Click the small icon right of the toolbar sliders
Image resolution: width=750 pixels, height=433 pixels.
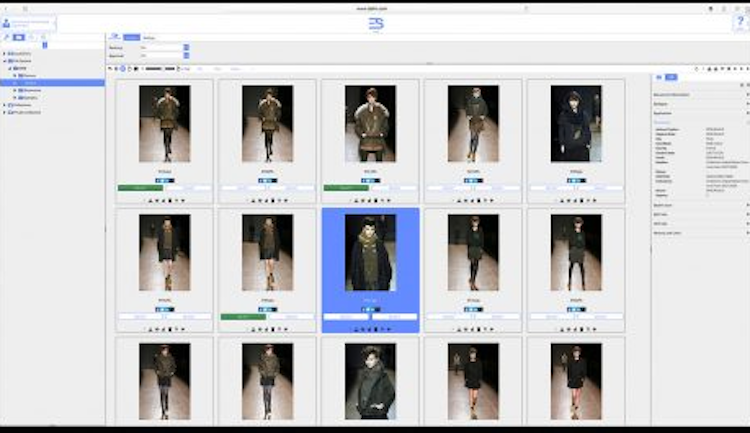(x=179, y=69)
